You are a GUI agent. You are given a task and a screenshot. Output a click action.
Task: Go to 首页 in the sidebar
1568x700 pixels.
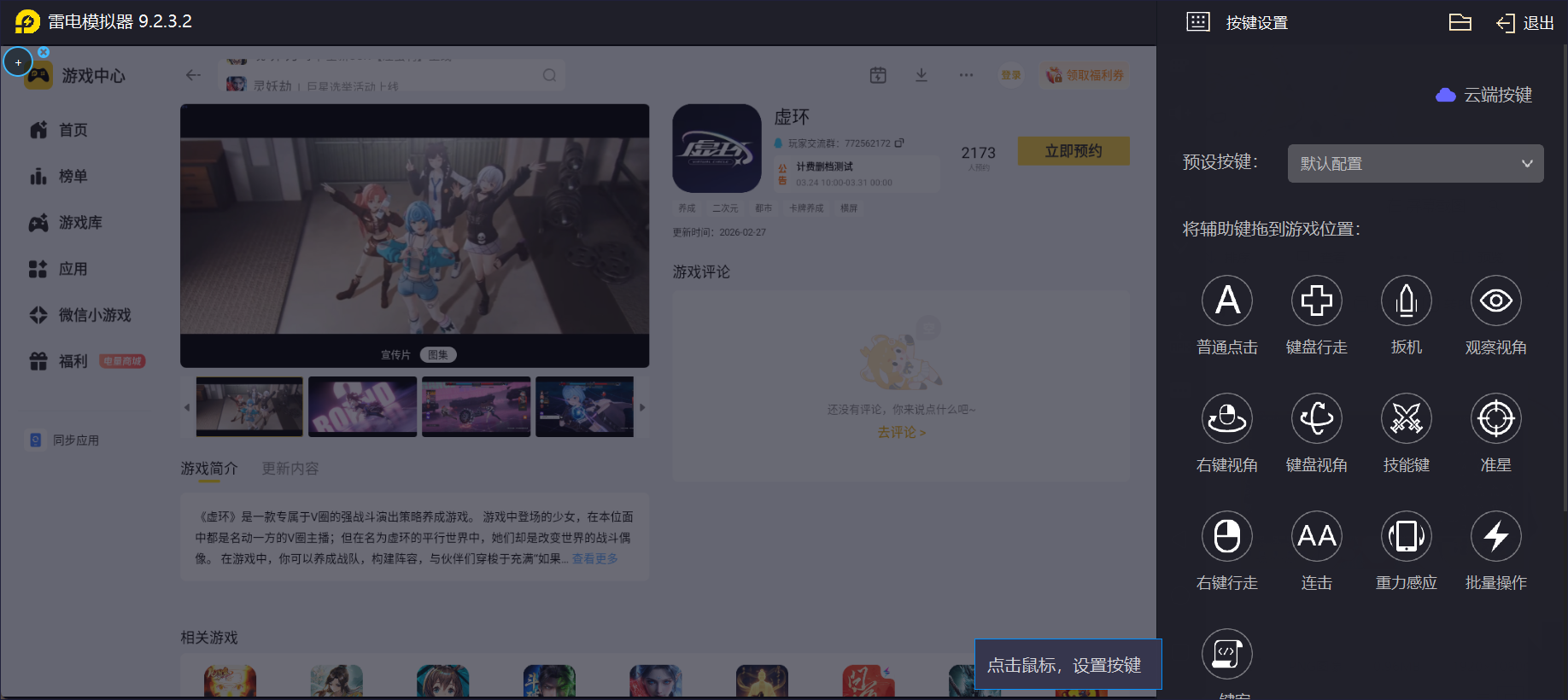[x=59, y=130]
